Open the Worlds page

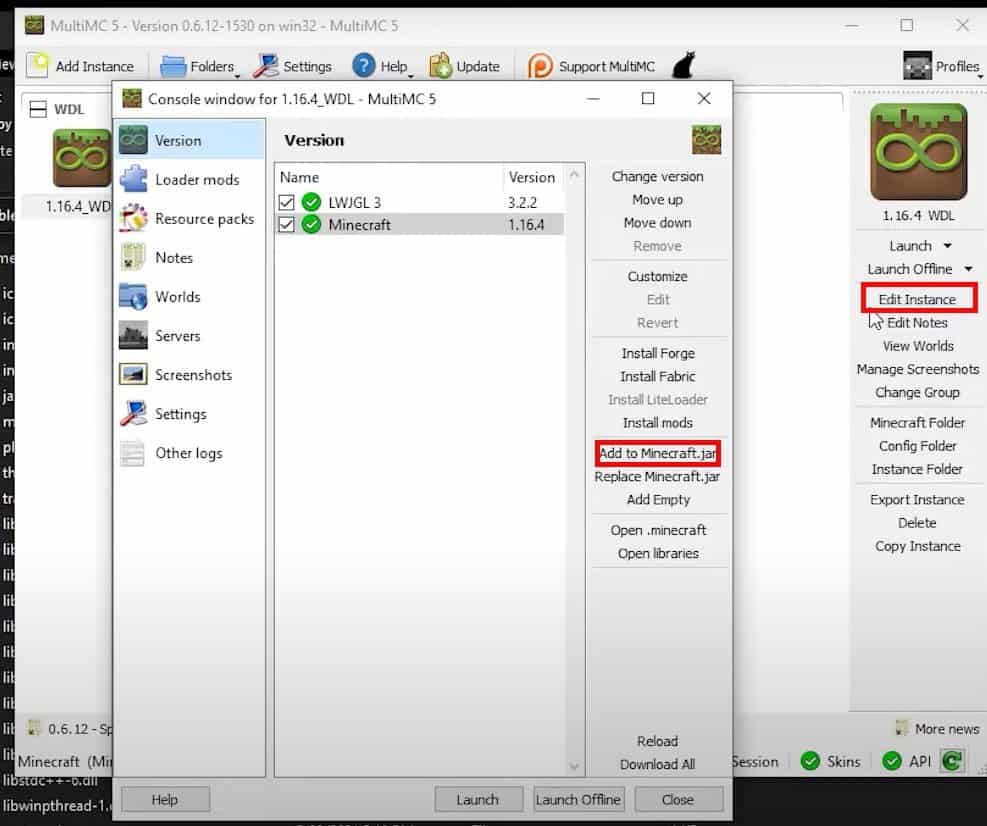point(190,297)
